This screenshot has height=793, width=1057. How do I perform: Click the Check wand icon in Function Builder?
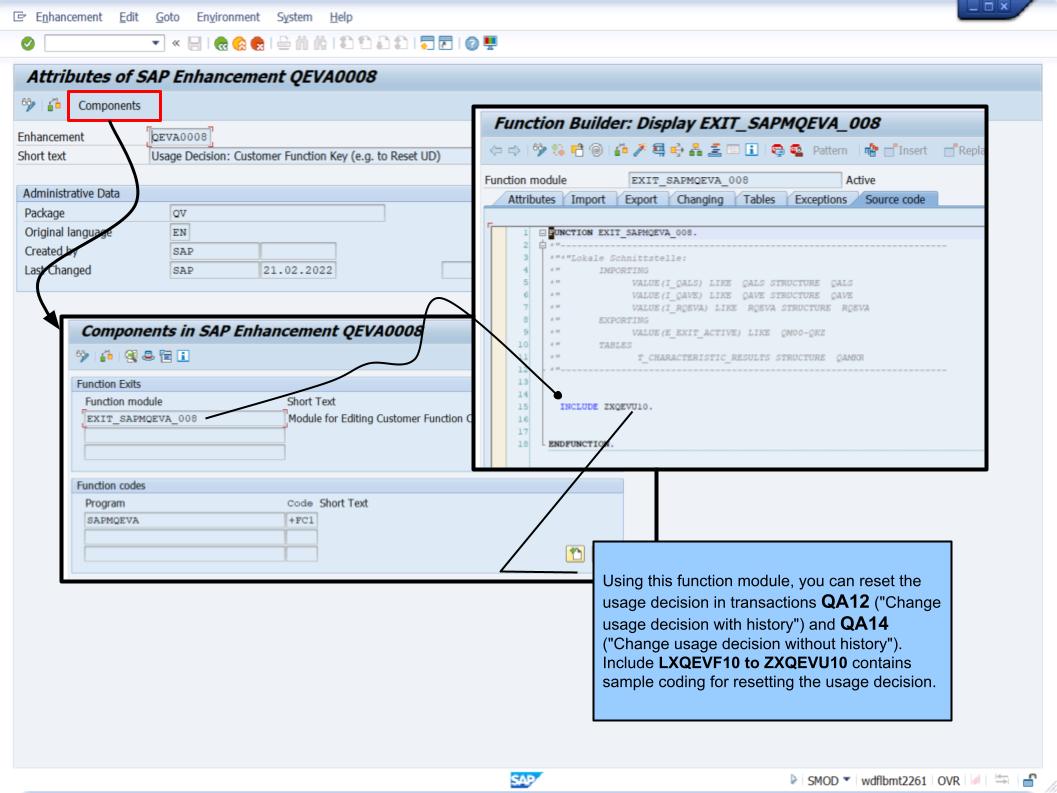tap(640, 150)
